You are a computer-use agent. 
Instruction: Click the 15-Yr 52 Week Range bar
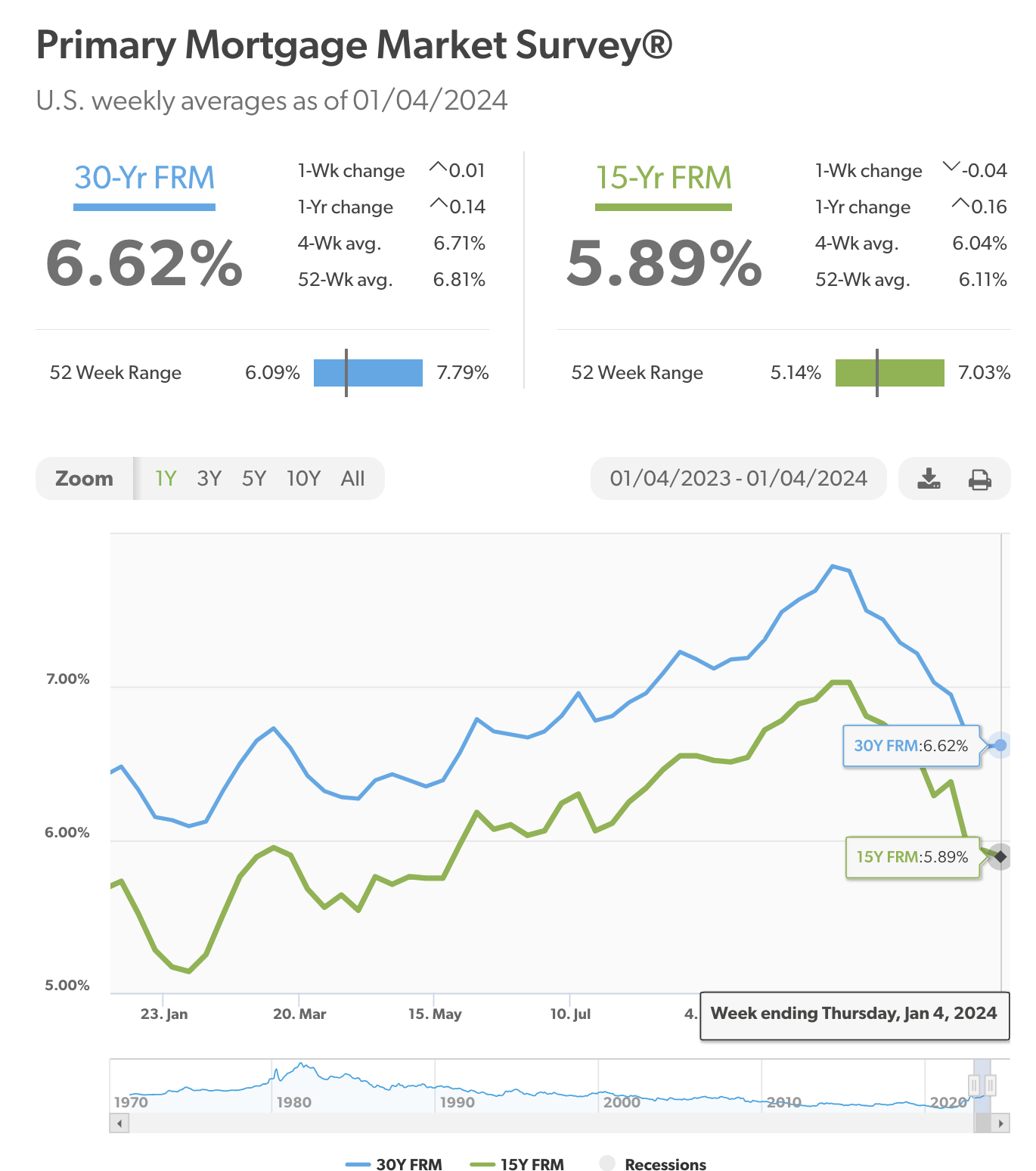coord(890,373)
